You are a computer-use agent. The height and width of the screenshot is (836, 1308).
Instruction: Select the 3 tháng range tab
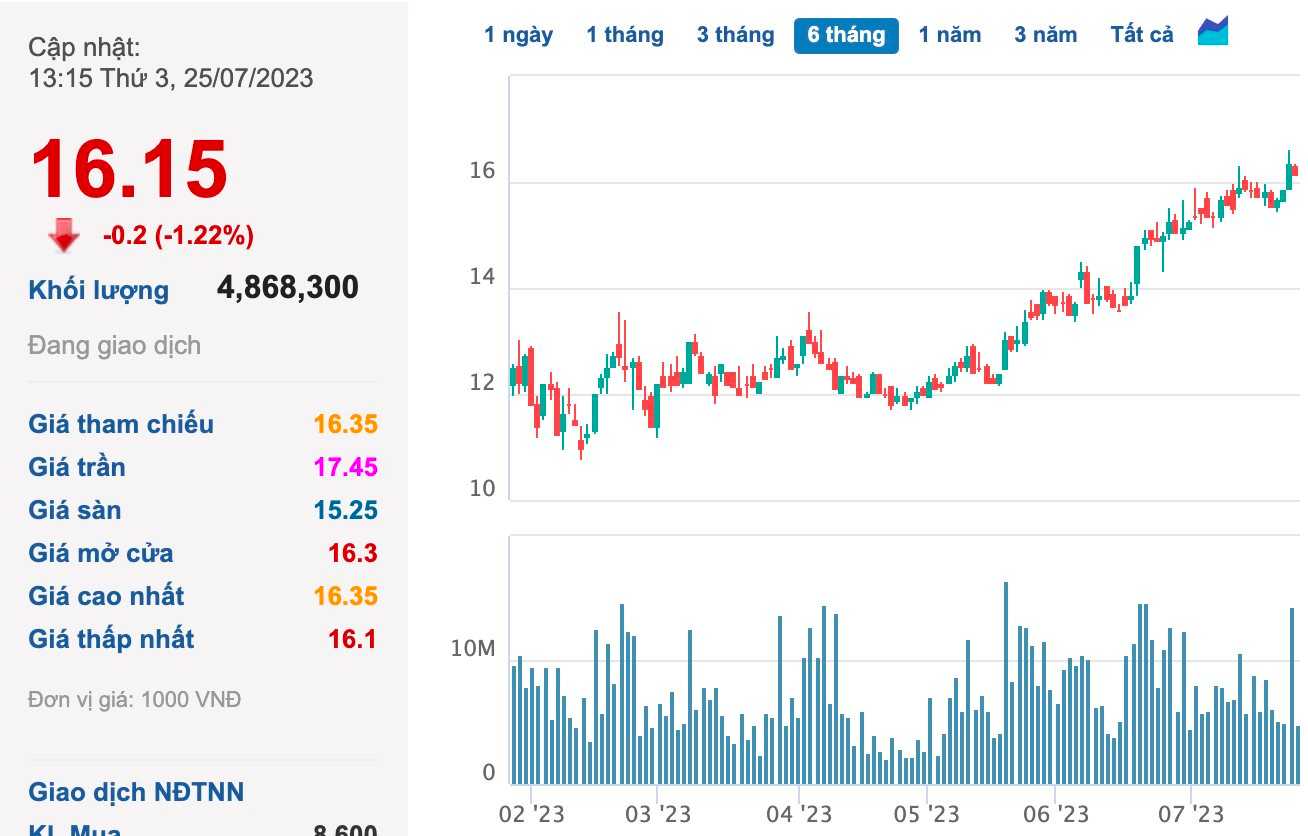click(736, 35)
